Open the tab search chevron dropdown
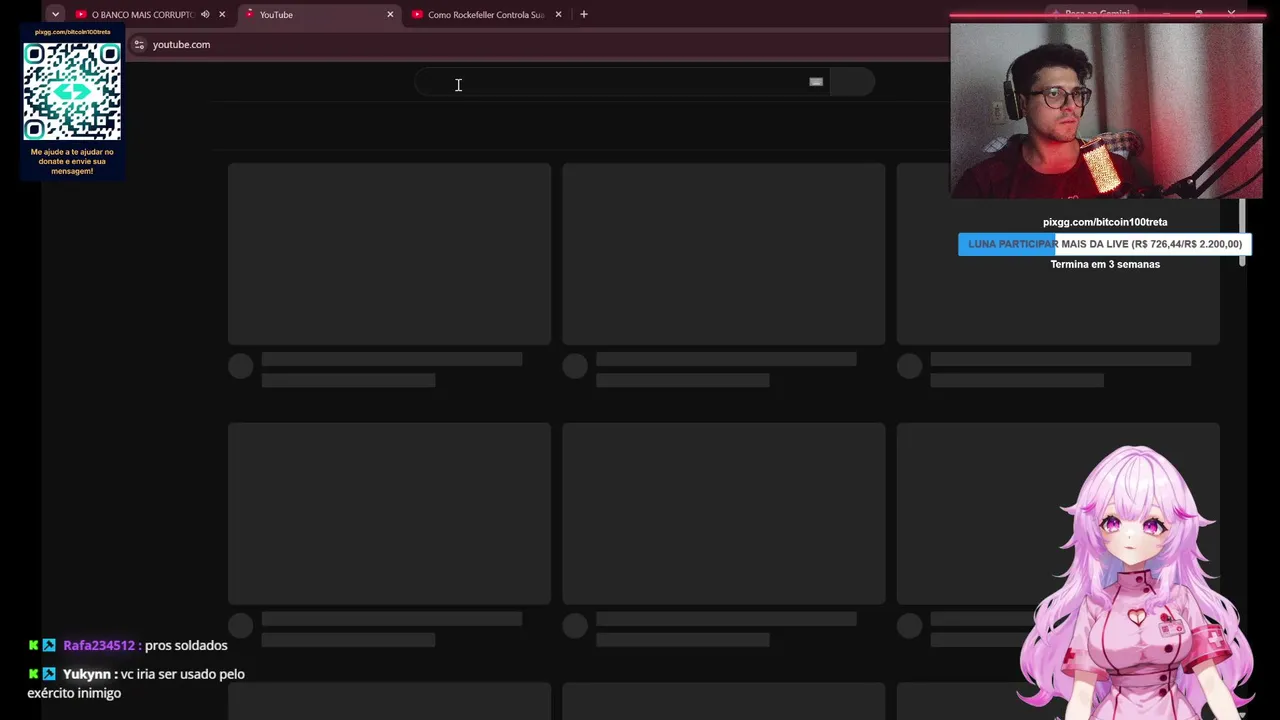 pyautogui.click(x=55, y=14)
